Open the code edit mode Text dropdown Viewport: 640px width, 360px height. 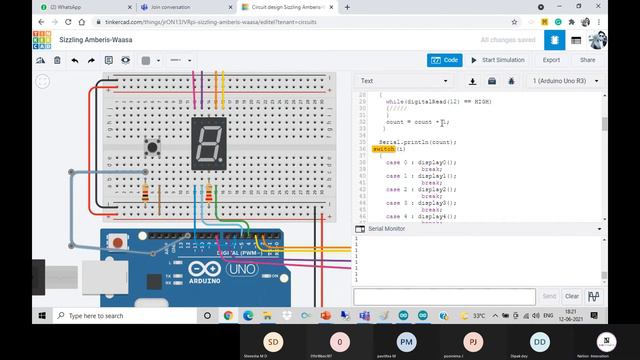point(404,81)
